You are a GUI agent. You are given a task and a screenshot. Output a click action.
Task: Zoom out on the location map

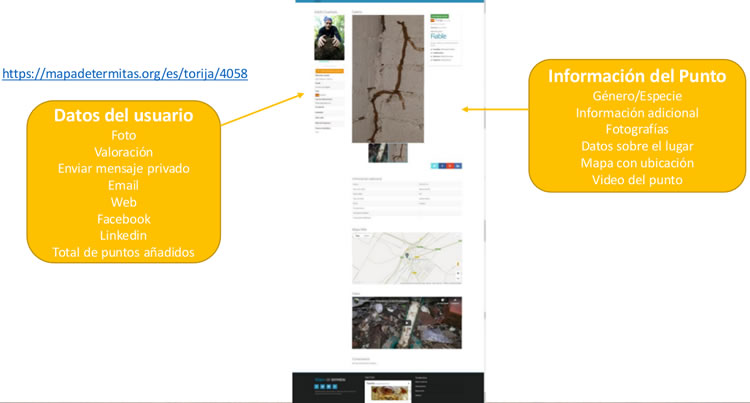point(458,278)
